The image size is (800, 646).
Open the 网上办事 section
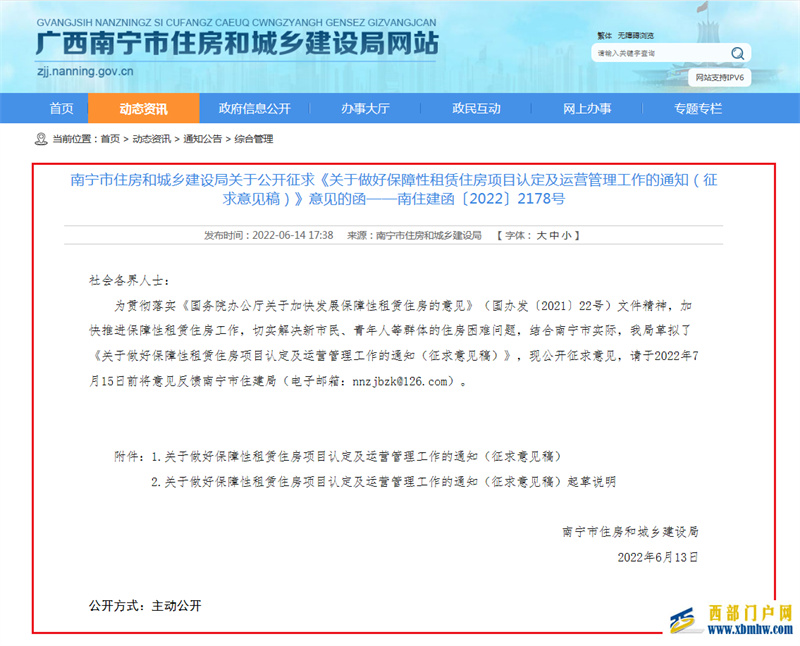coord(587,108)
